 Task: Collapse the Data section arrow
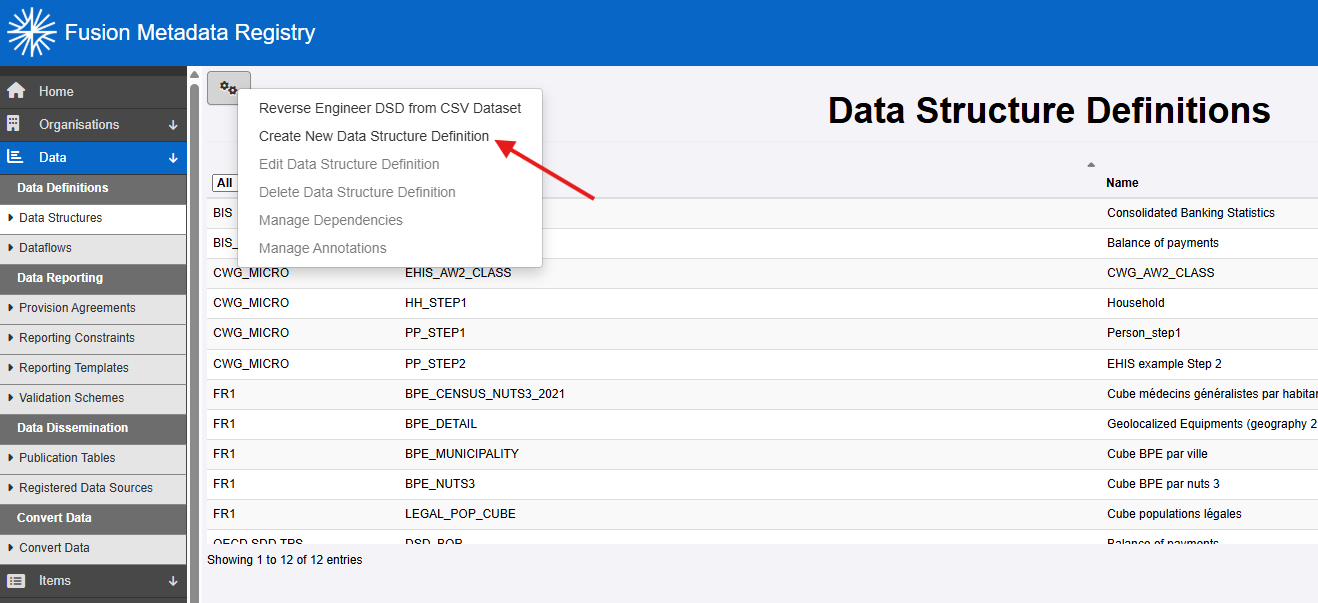(173, 158)
